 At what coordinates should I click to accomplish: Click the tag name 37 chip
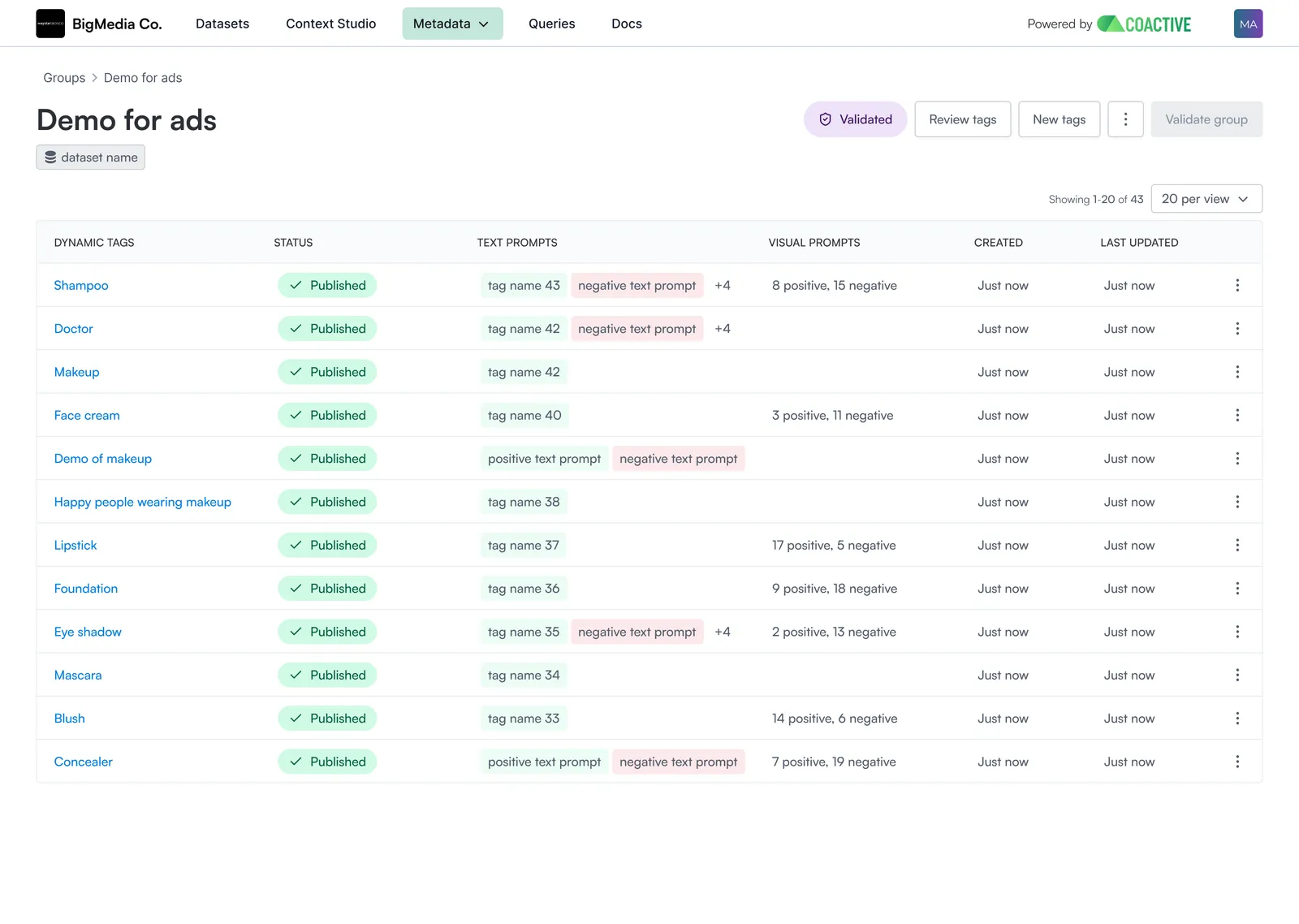point(524,545)
